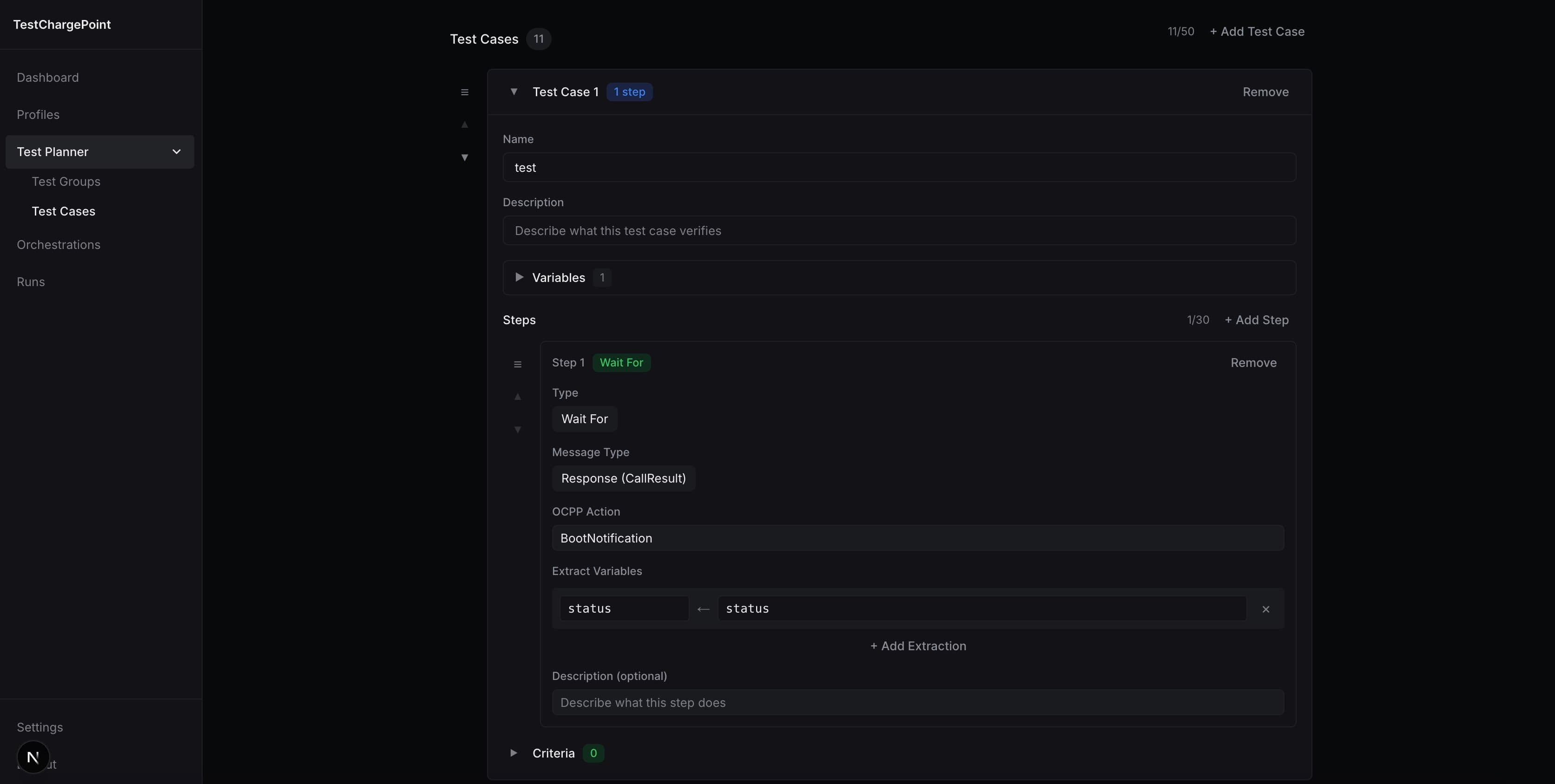The height and width of the screenshot is (784, 1555).
Task: Move Step 1 up with the up-arrow icon
Action: [x=517, y=397]
